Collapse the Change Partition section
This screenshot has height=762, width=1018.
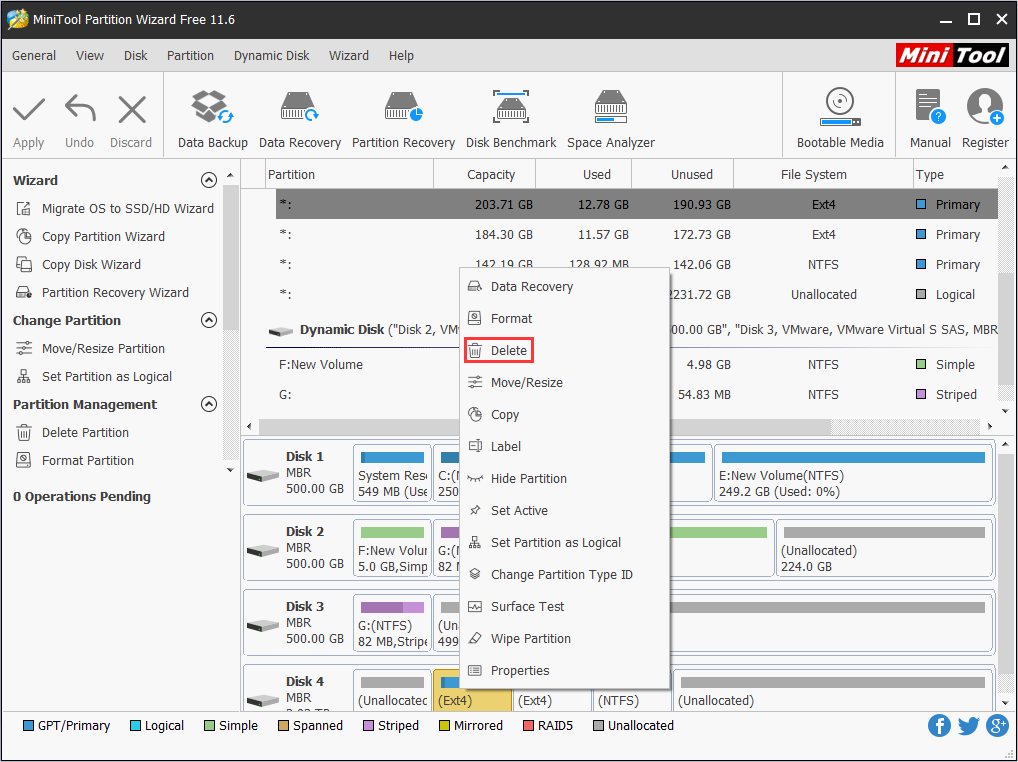pyautogui.click(x=208, y=320)
